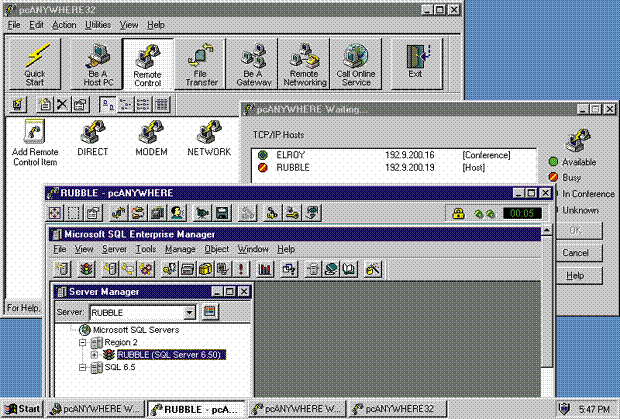The width and height of the screenshot is (620, 419).
Task: Select Be A Gateway mode
Action: click(253, 64)
